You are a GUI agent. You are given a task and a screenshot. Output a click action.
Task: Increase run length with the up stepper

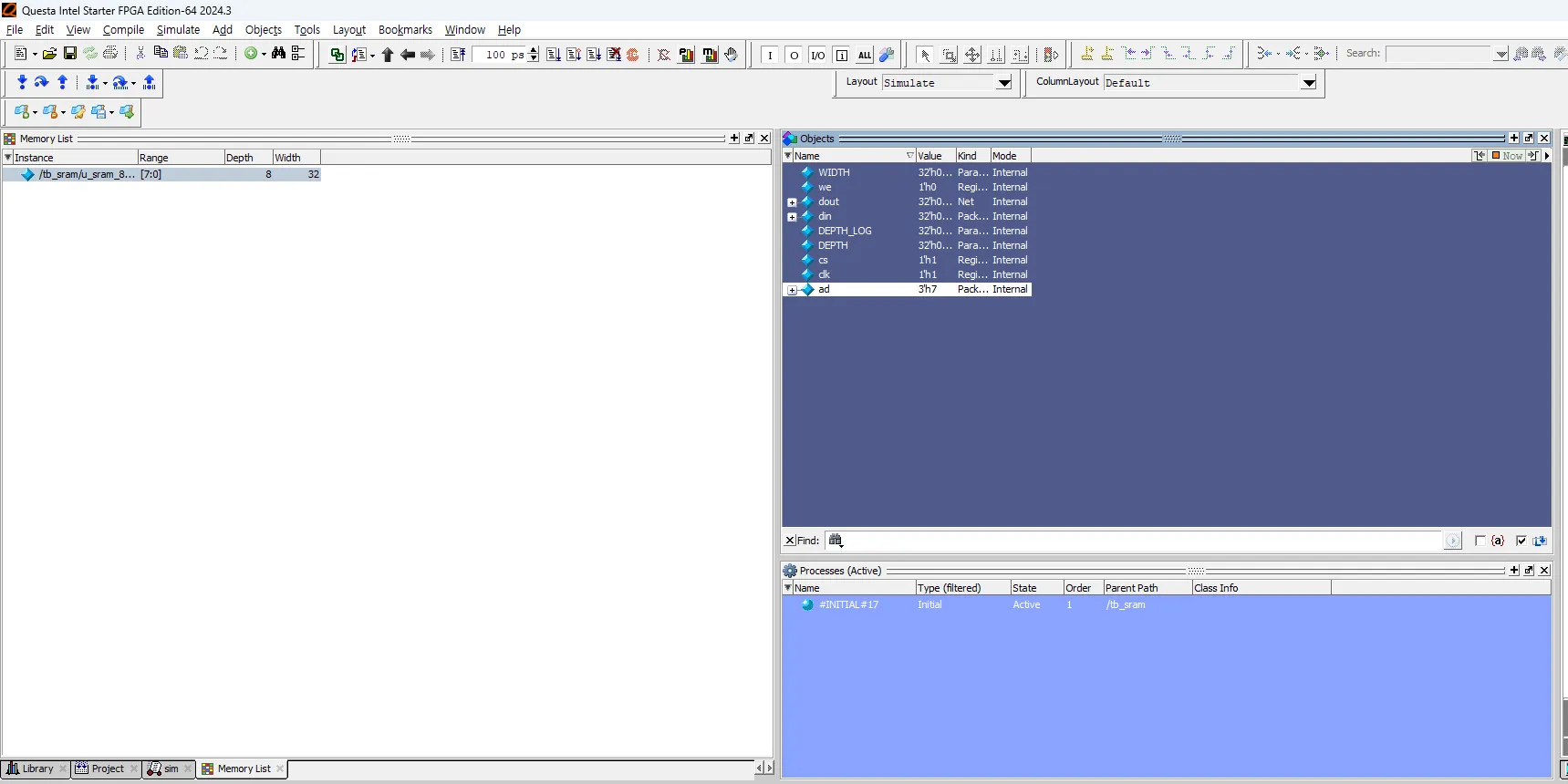(x=534, y=50)
